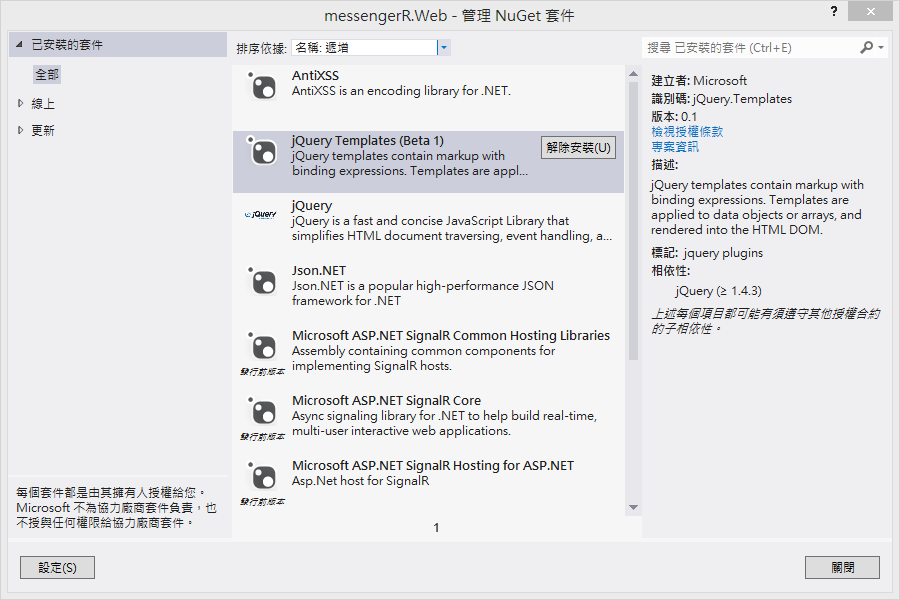Image resolution: width=900 pixels, height=600 pixels.
Task: Expand the 更新 tree node
Action: coord(20,130)
